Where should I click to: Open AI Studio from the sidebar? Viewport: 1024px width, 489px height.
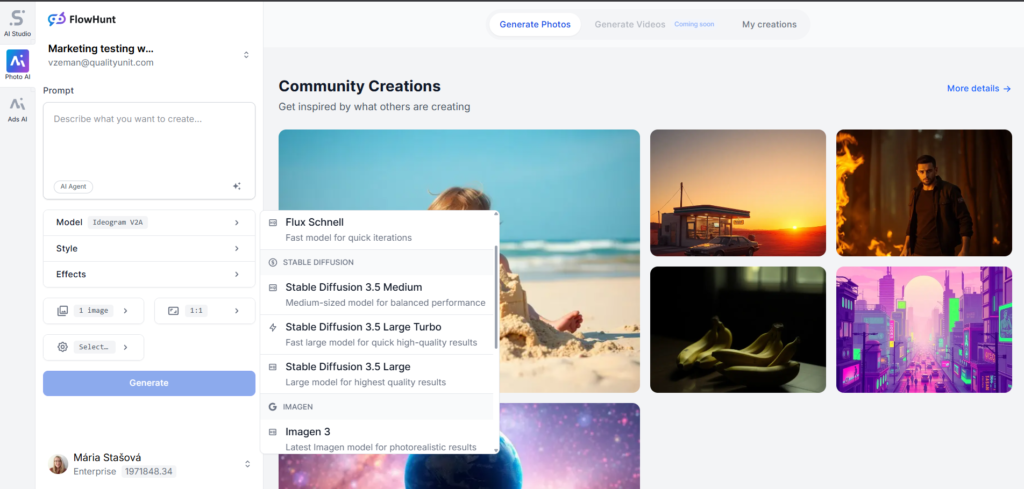coord(17,22)
